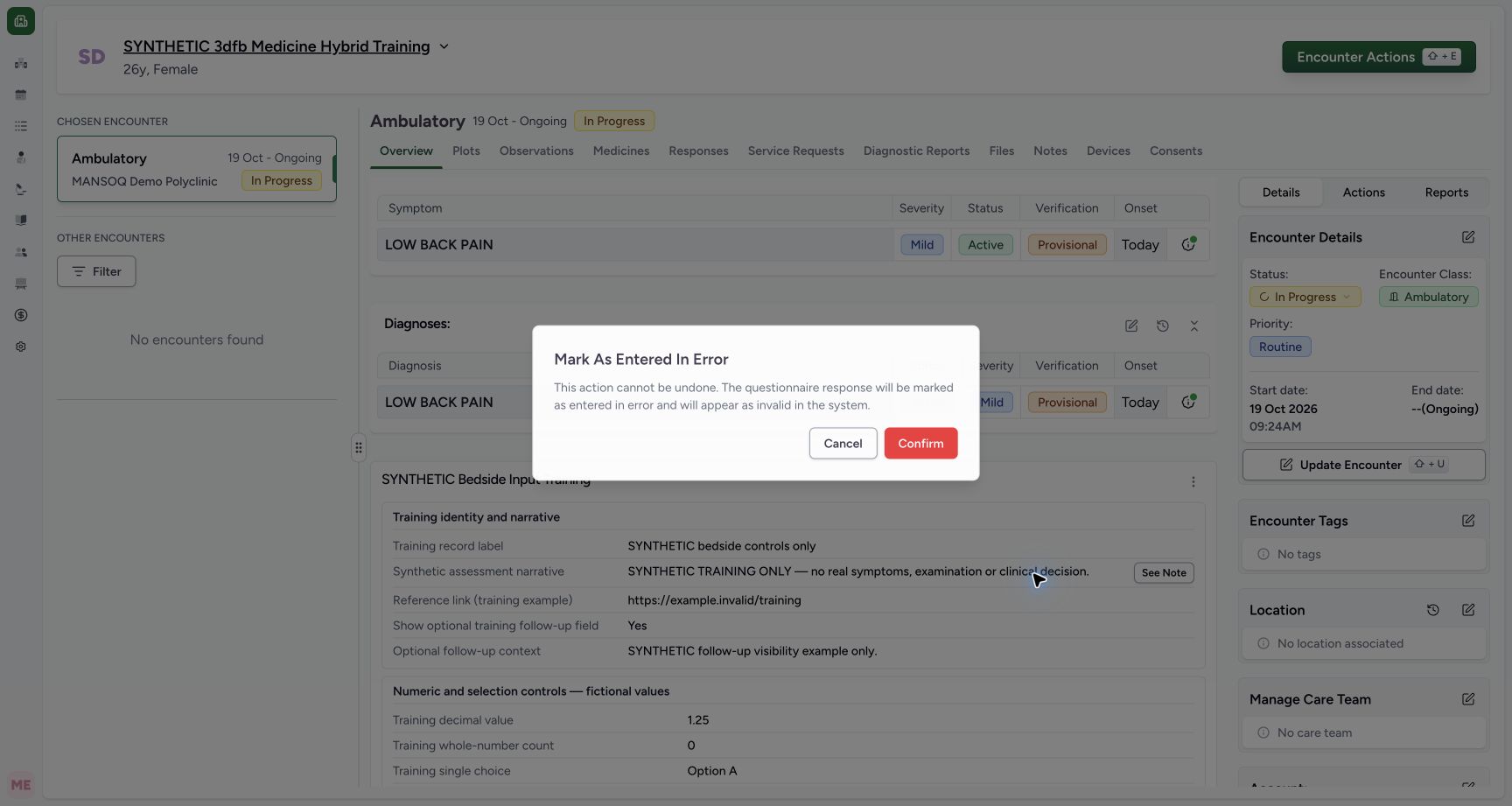Edit Encounter Tags

1468,521
